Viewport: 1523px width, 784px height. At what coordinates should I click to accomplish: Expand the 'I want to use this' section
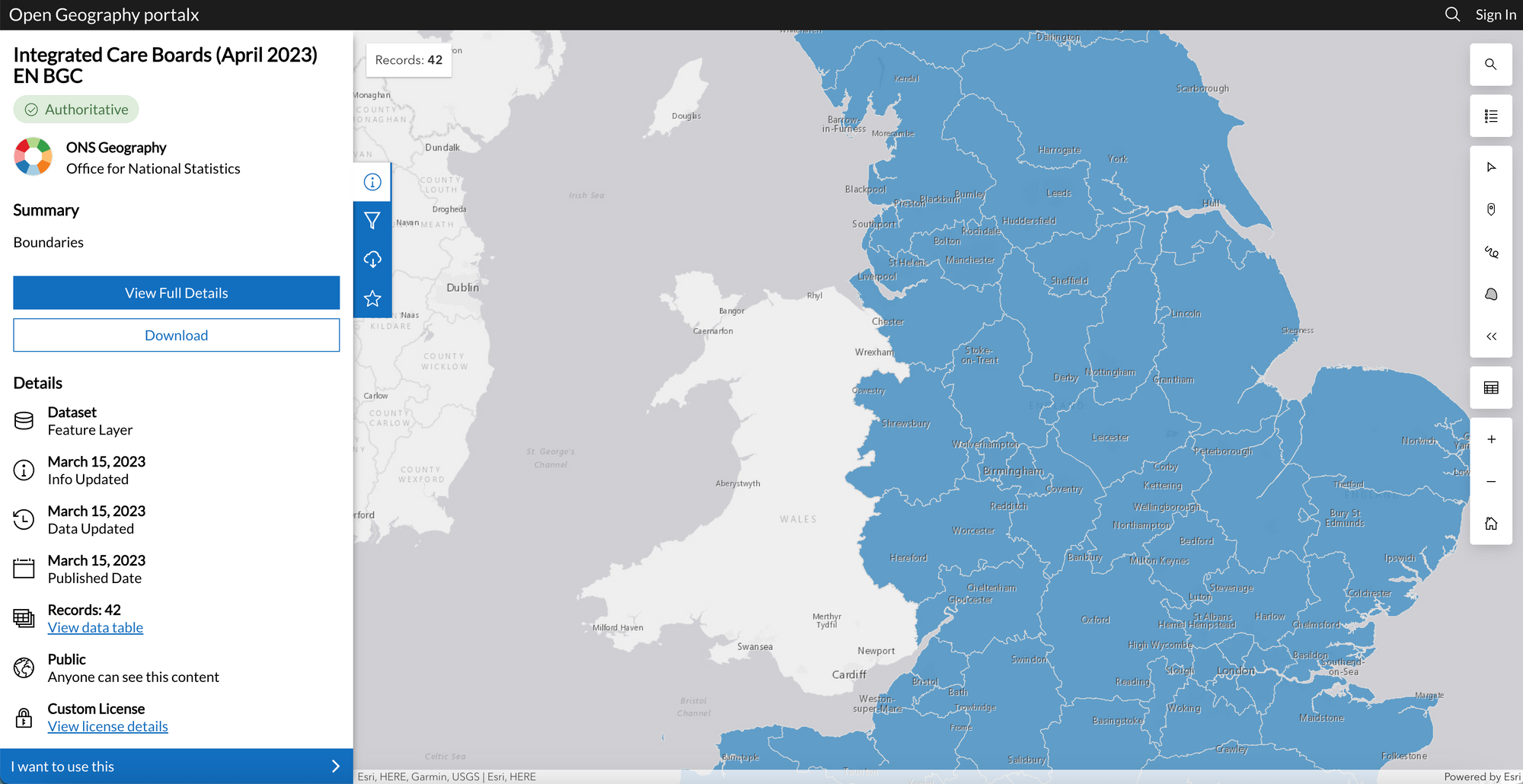176,766
